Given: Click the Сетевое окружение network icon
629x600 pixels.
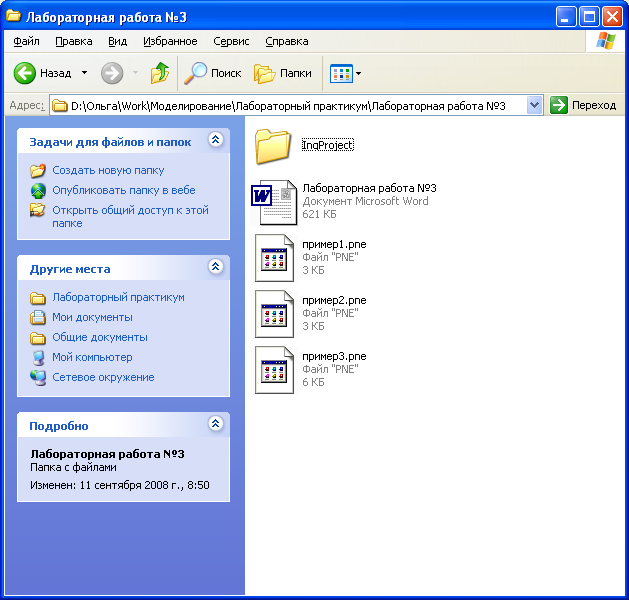Looking at the screenshot, I should coord(38,378).
